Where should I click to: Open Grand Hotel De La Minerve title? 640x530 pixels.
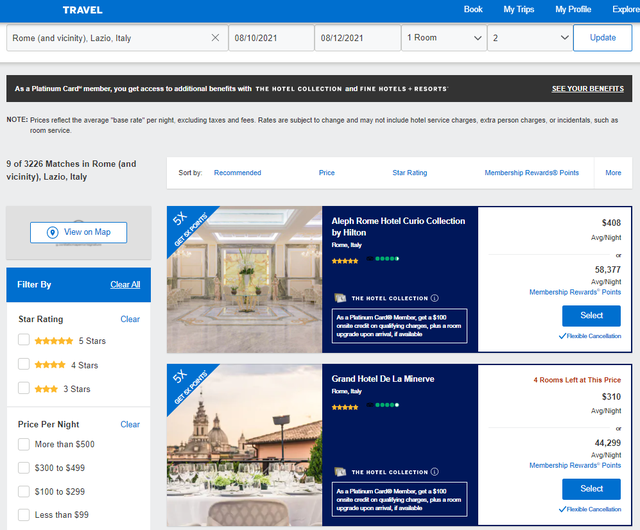point(383,379)
